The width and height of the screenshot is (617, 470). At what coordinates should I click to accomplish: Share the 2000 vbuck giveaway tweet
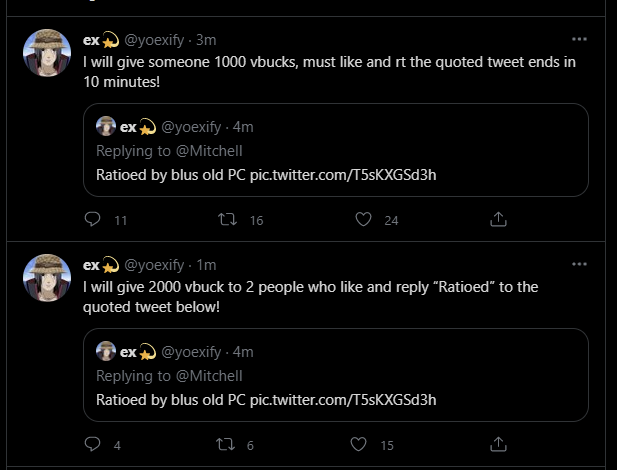[498, 445]
